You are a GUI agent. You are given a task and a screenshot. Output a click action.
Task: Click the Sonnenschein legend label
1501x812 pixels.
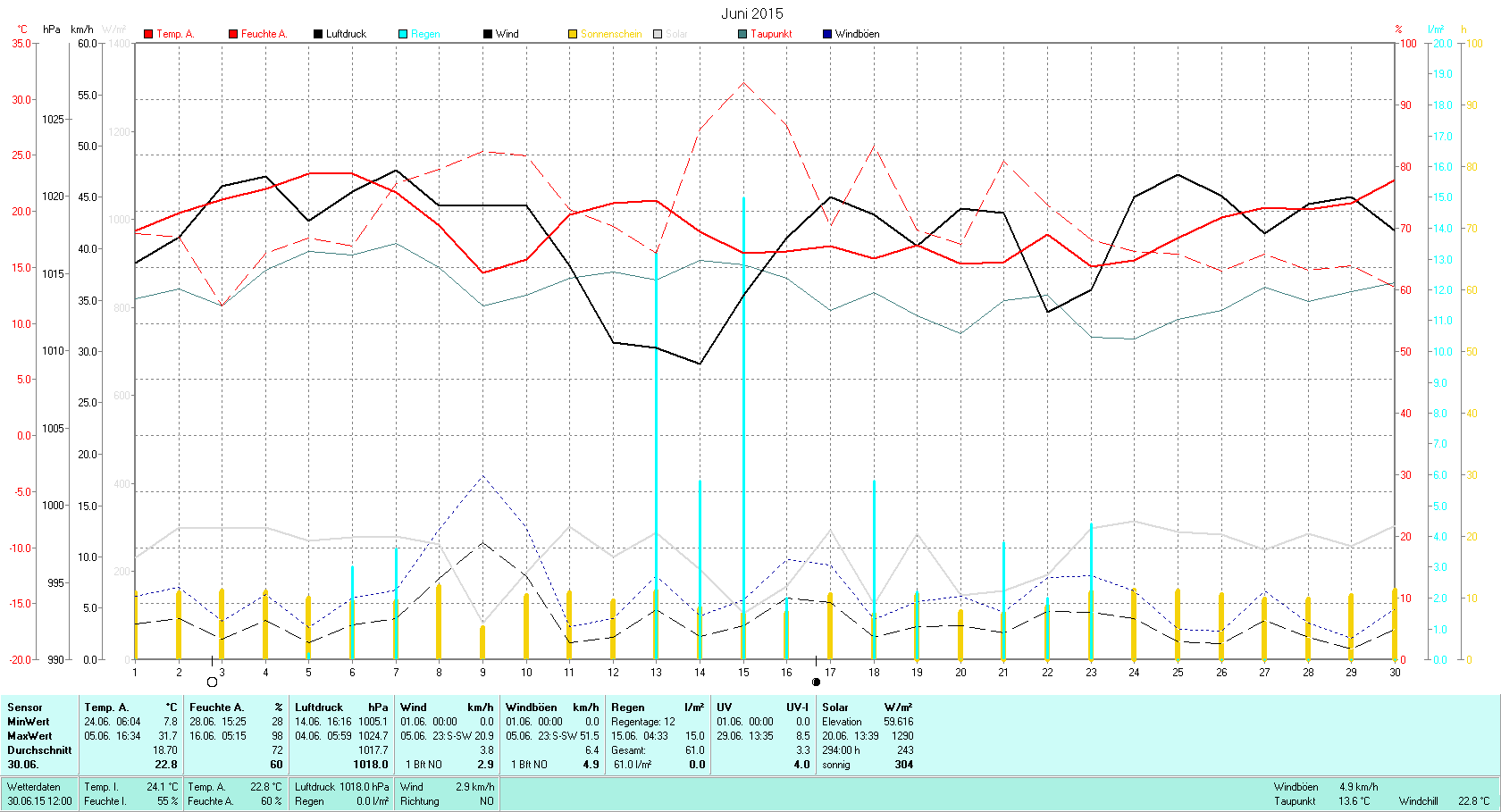coord(611,34)
